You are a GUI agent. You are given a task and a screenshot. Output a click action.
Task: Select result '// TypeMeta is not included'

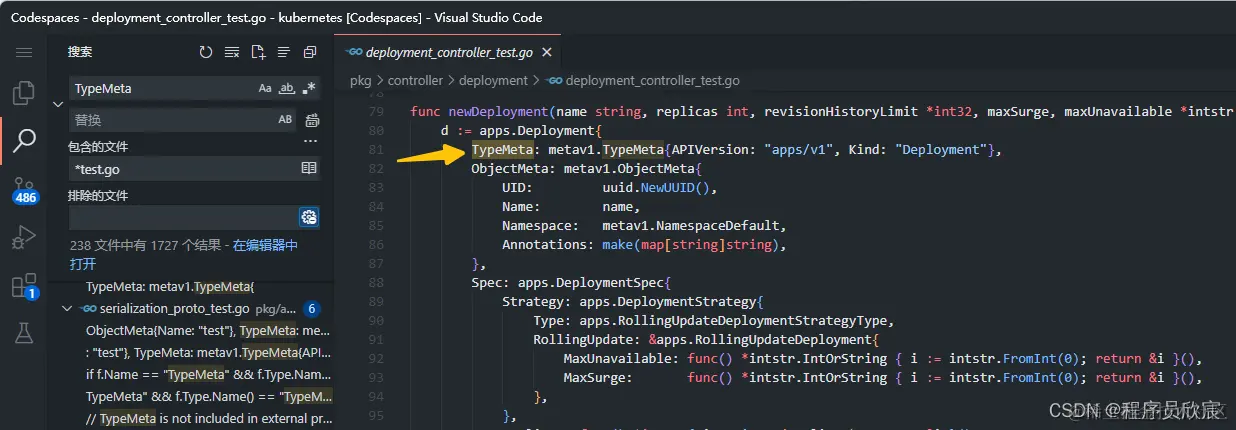(207, 419)
